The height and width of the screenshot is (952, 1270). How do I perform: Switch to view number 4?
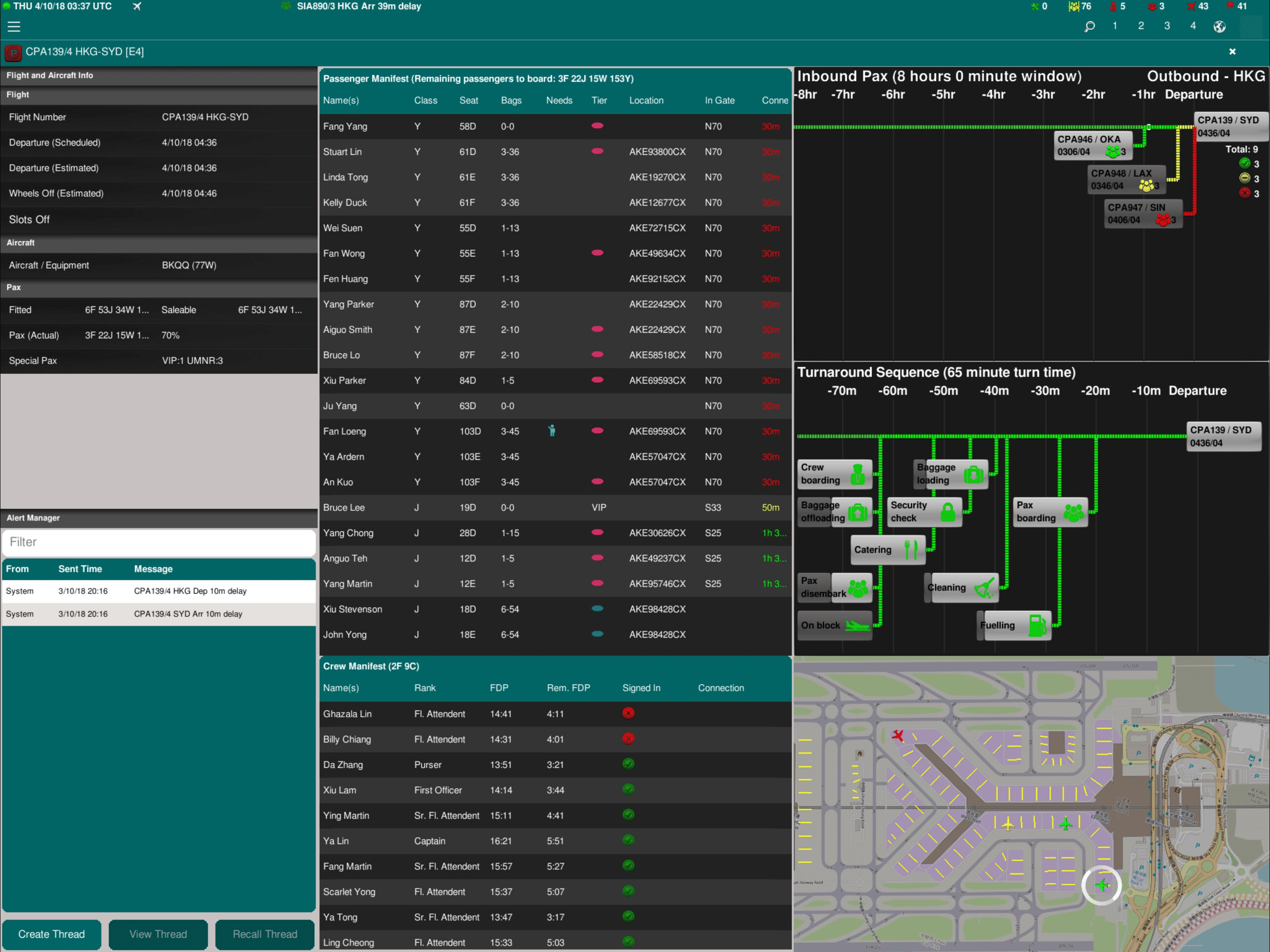pyautogui.click(x=1193, y=26)
